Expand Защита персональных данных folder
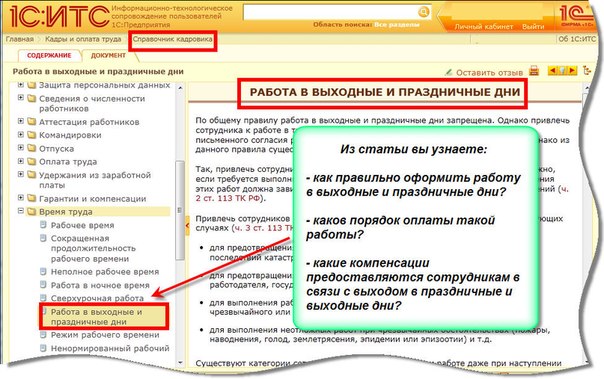This screenshot has height=379, width=604. pos(21,85)
